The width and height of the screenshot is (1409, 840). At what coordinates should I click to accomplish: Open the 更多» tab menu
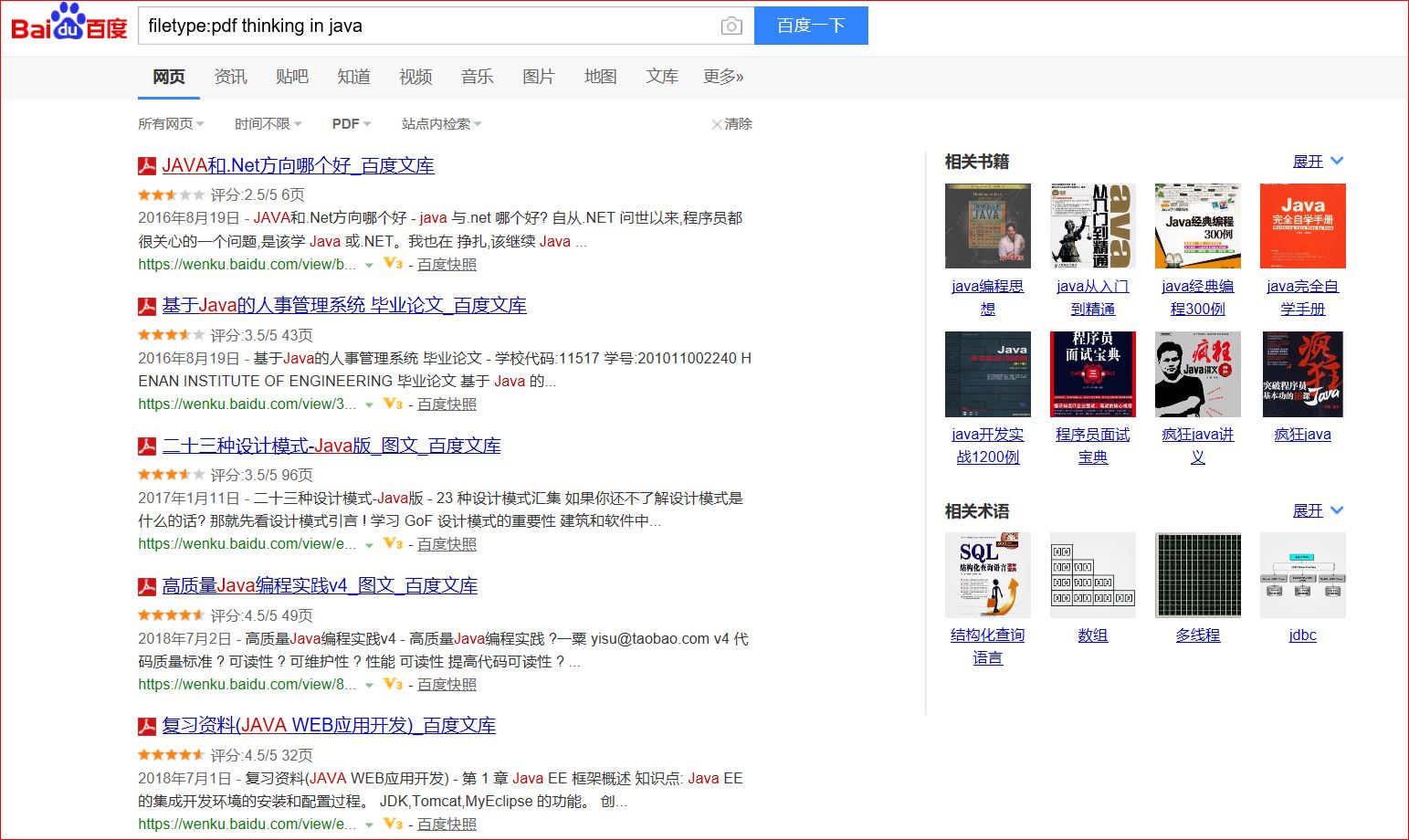point(723,77)
